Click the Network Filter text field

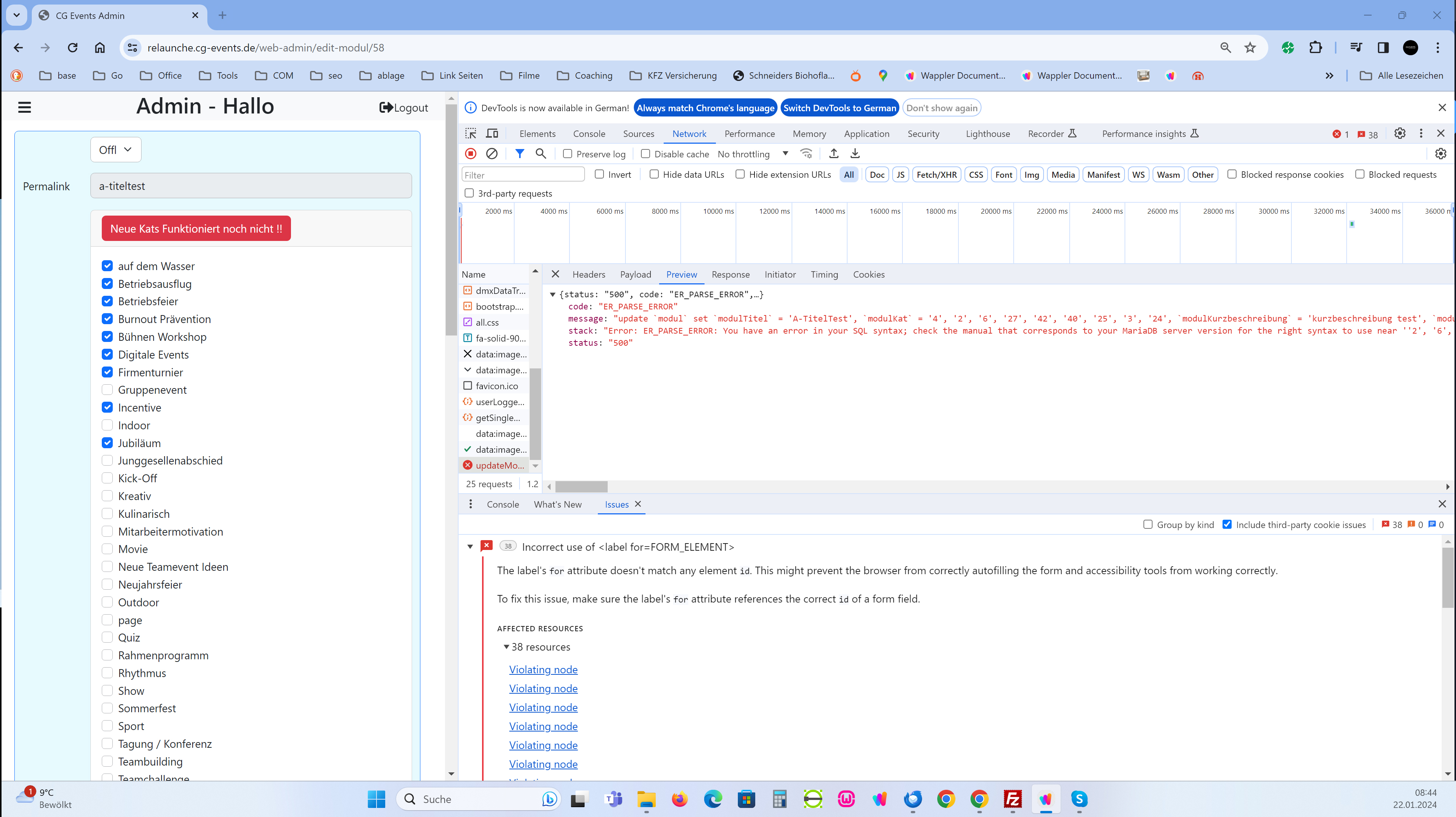point(523,175)
